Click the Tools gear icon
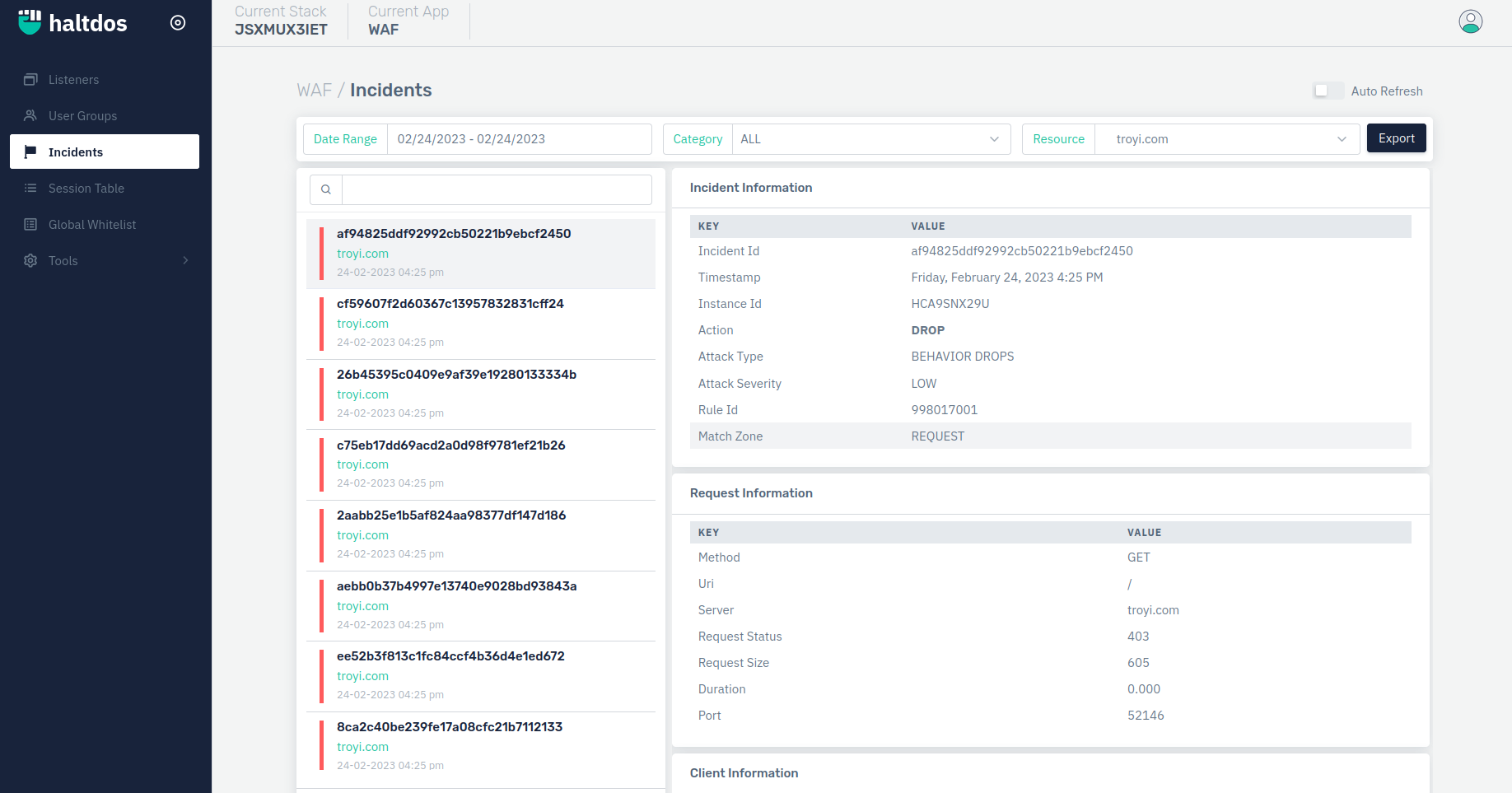The height and width of the screenshot is (793, 1512). pos(30,261)
